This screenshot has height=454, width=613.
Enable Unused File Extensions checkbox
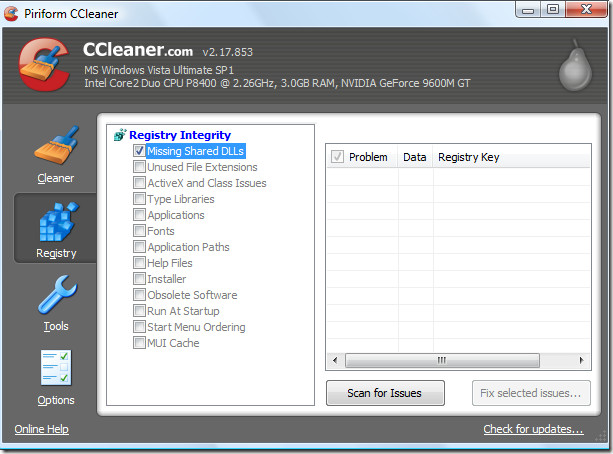[x=139, y=167]
